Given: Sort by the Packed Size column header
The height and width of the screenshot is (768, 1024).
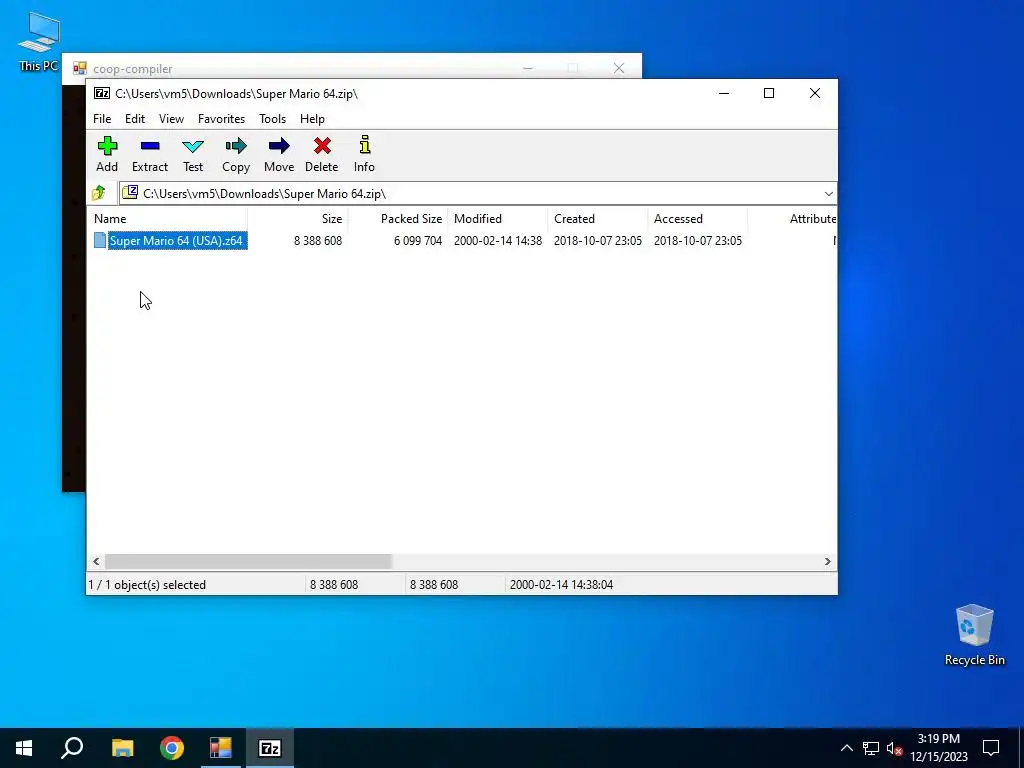Looking at the screenshot, I should (398, 219).
